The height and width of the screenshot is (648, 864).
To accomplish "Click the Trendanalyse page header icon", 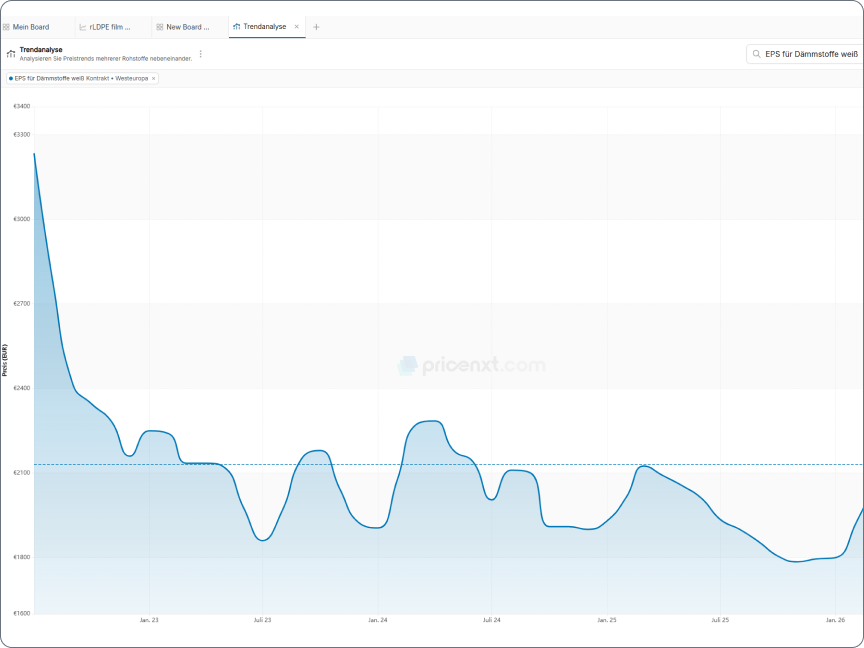I will [x=10, y=54].
